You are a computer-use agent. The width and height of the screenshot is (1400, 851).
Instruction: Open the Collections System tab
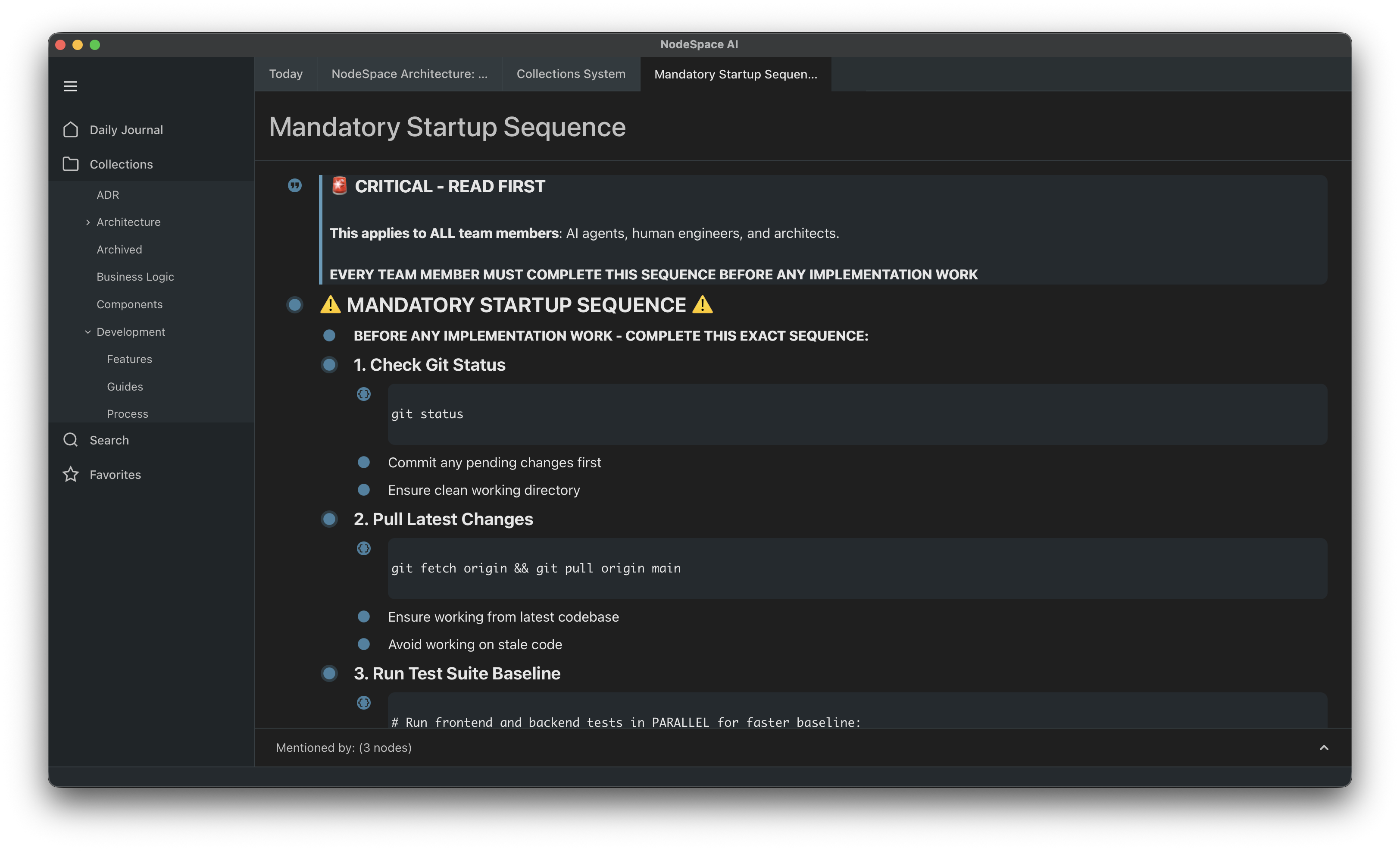[x=570, y=74]
